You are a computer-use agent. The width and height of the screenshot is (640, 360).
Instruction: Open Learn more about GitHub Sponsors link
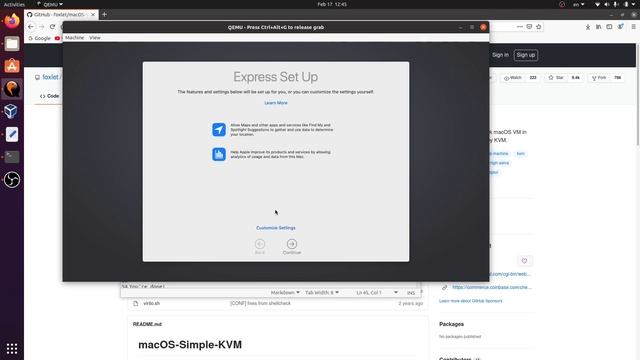point(471,301)
